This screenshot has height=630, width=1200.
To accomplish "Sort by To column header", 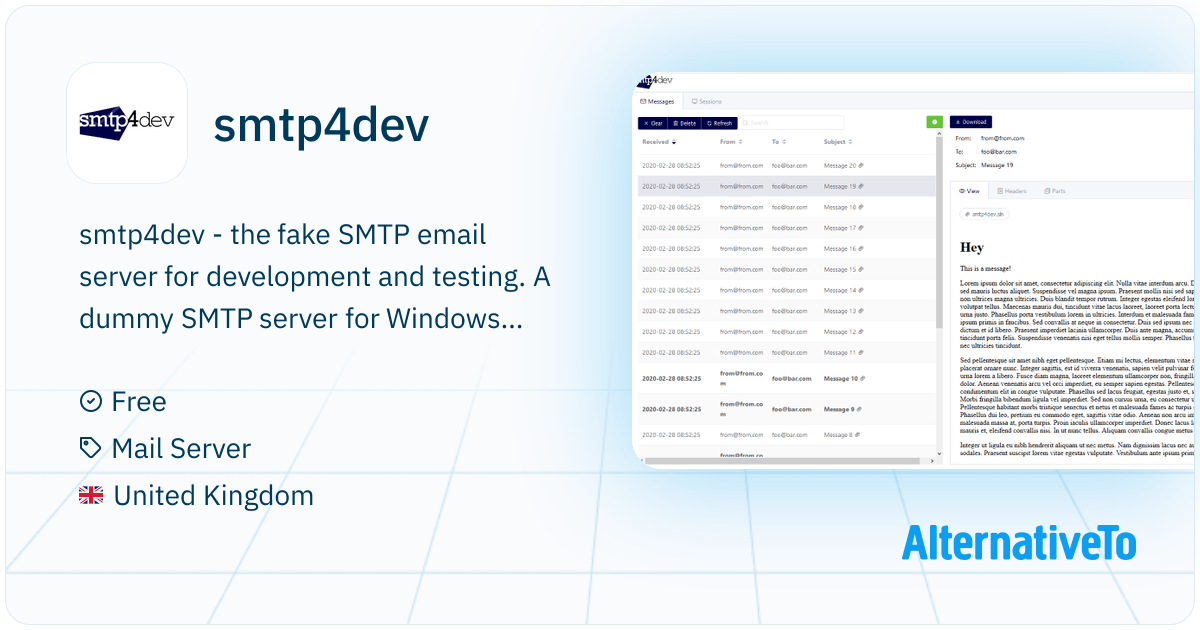I will [779, 142].
